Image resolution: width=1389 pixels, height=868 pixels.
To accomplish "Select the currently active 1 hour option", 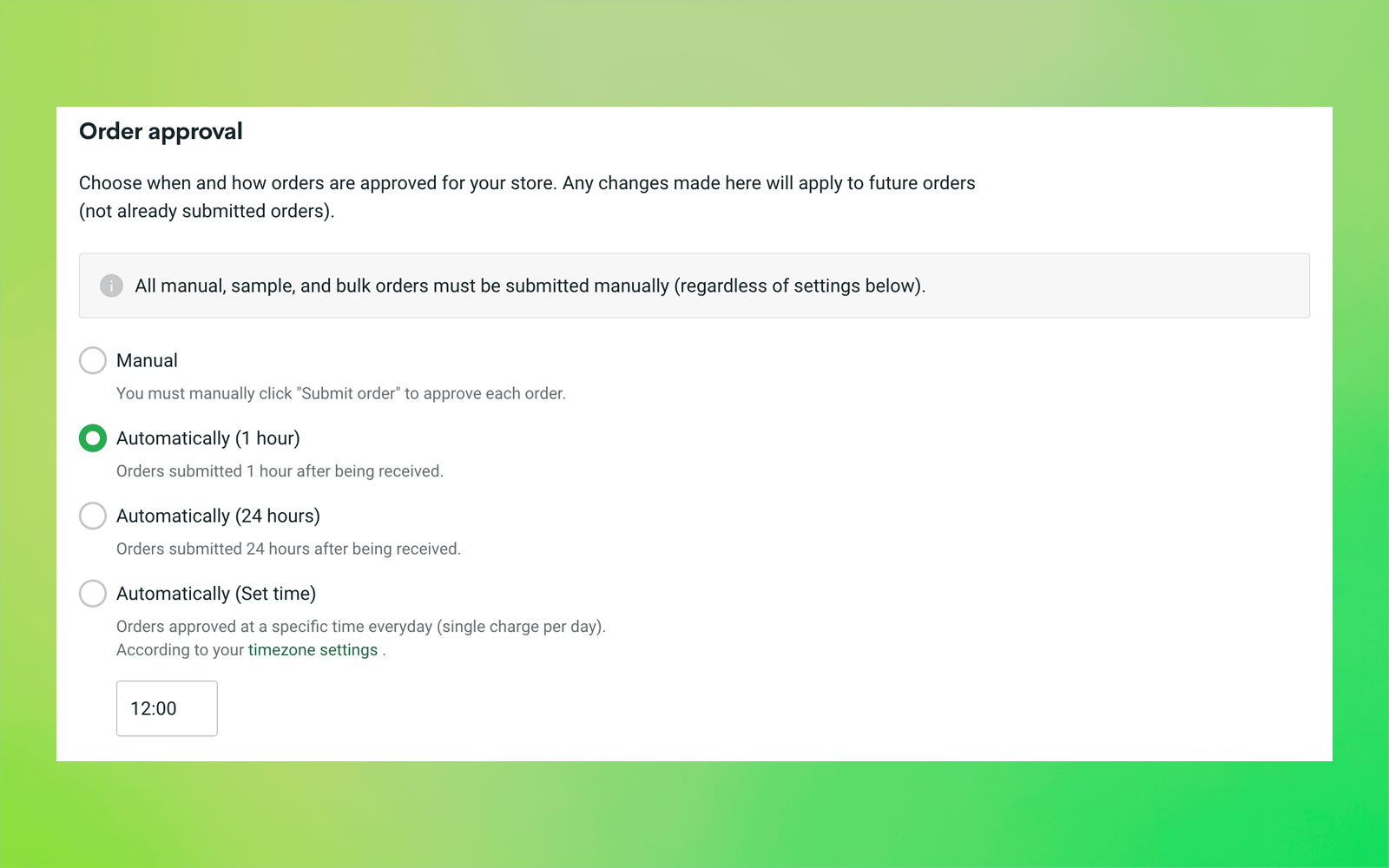I will tap(92, 438).
